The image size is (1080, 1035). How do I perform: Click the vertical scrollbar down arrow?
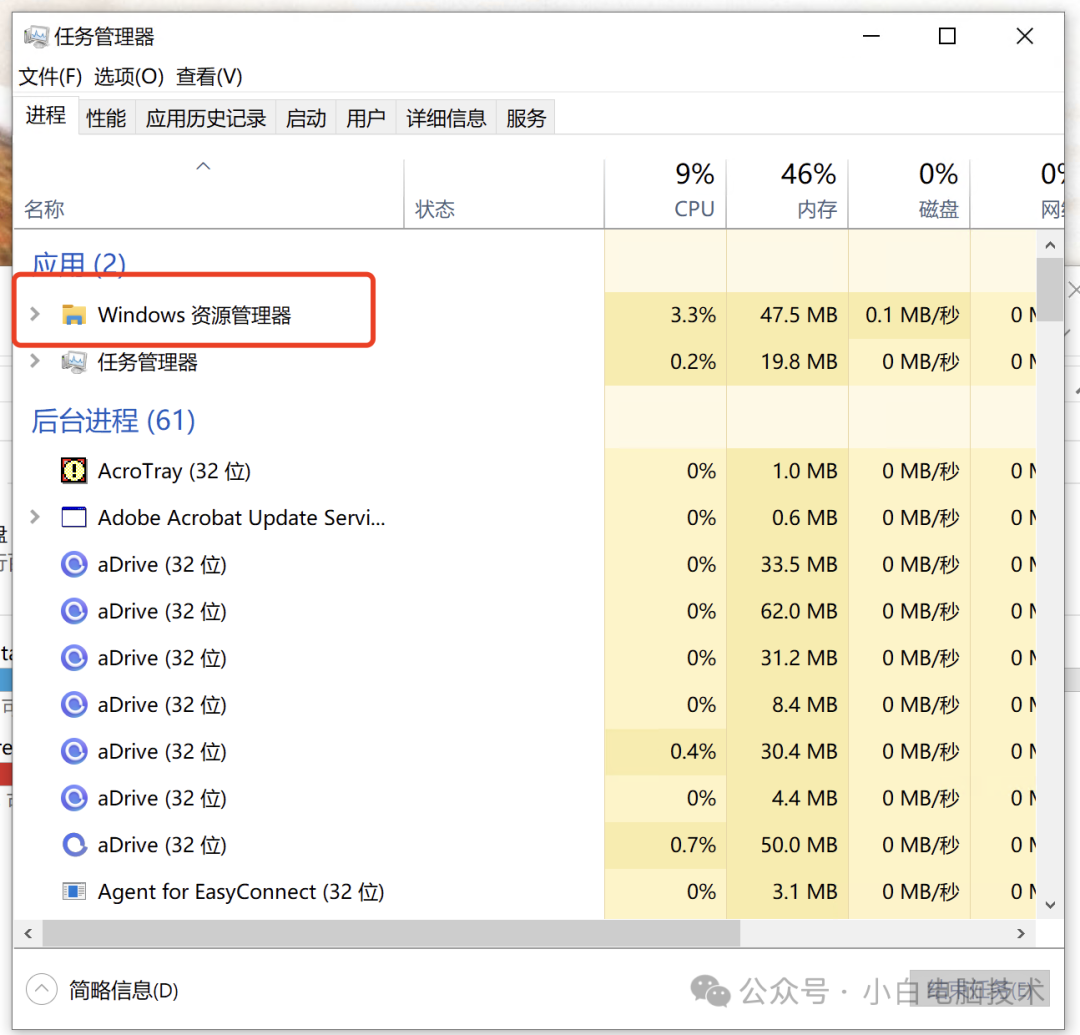click(x=1050, y=905)
